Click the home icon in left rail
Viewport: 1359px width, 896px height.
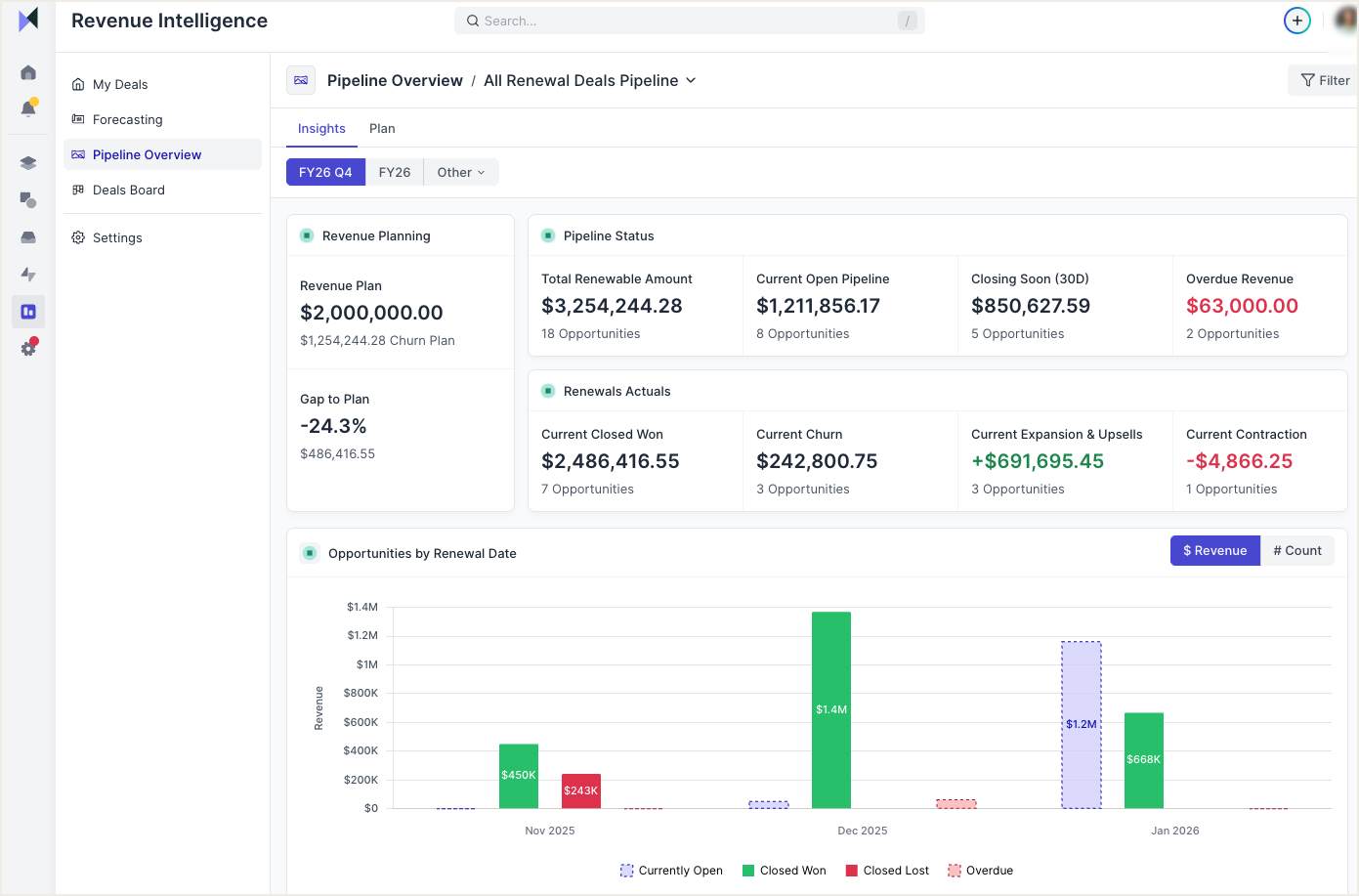[x=28, y=72]
